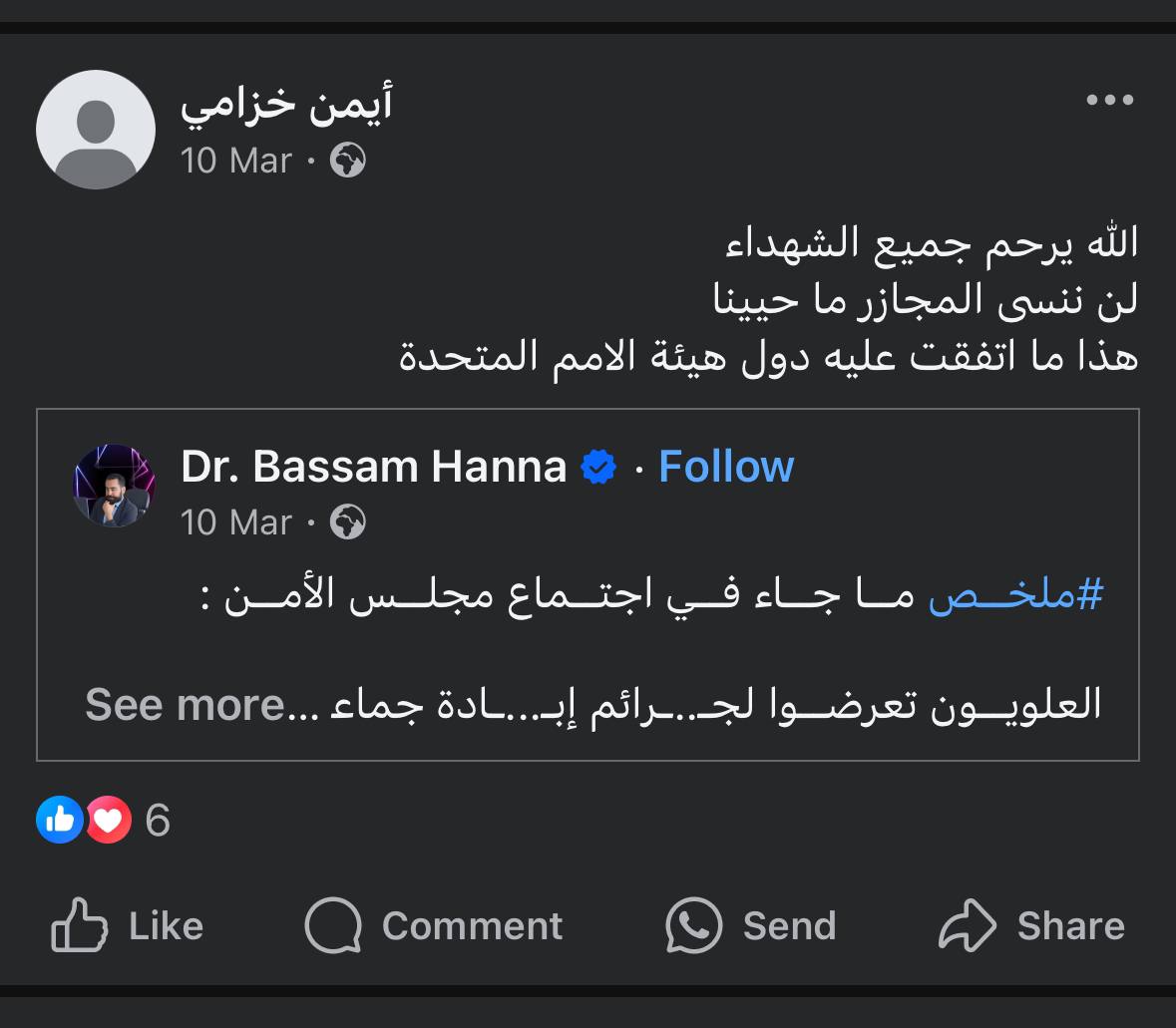Click the blue like reaction icon

tap(60, 820)
